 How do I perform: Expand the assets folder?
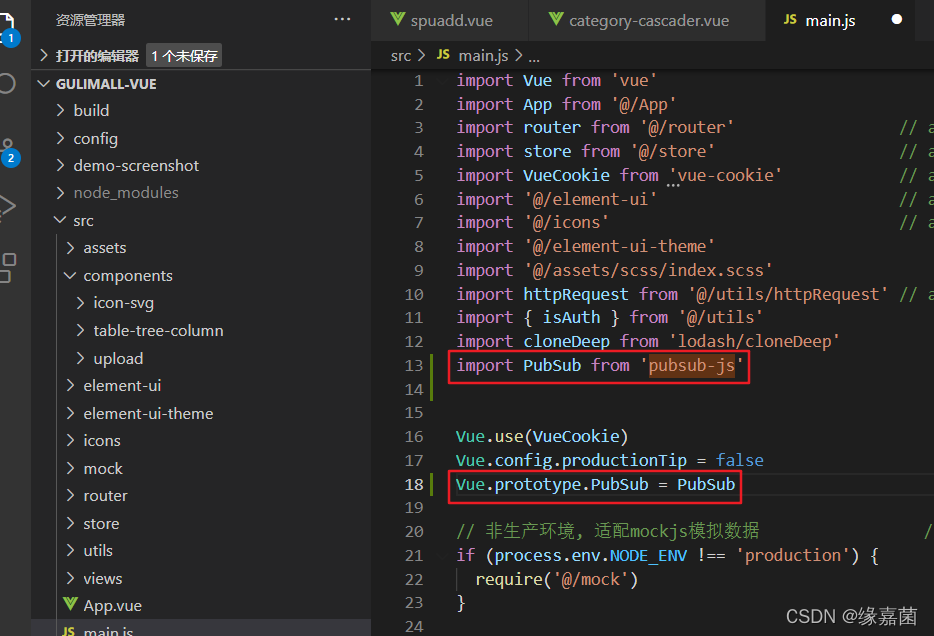pos(70,248)
